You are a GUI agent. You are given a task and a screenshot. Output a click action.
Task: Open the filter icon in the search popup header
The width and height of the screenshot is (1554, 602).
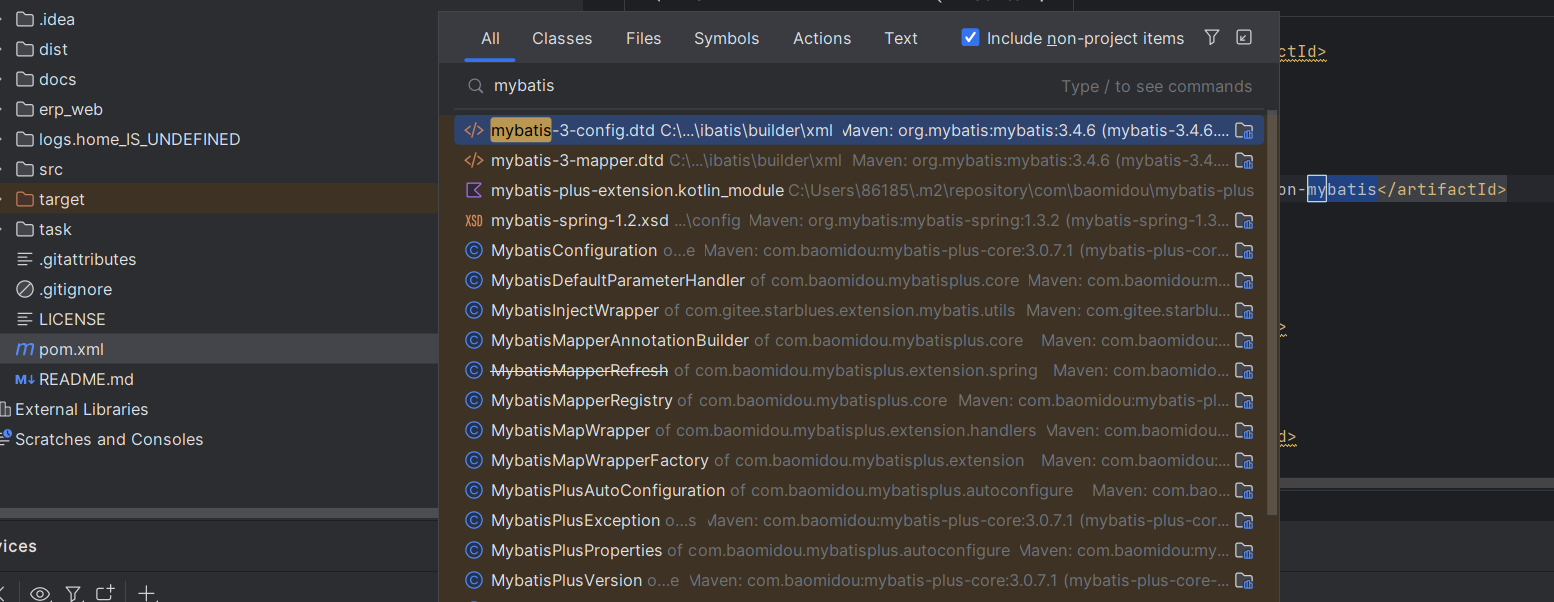[1212, 38]
